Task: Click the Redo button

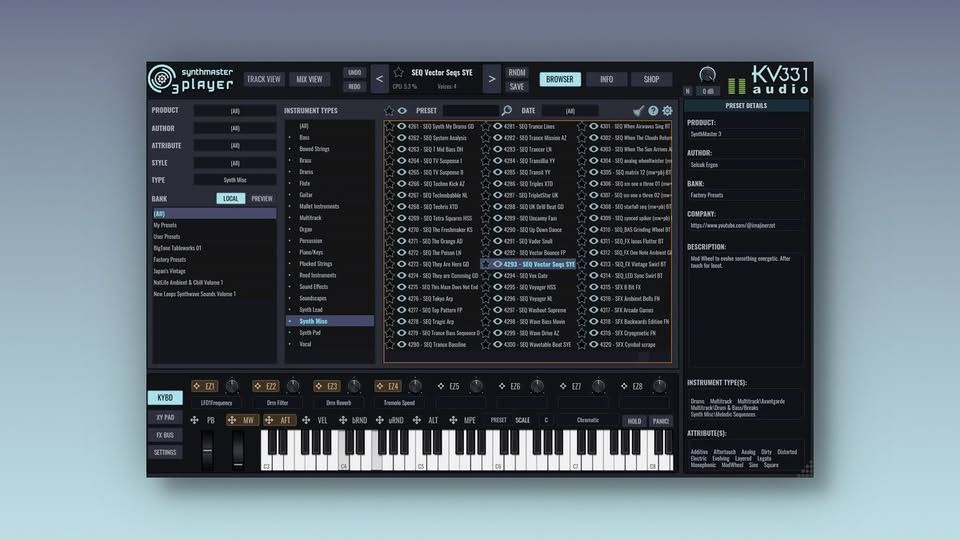Action: 354,87
